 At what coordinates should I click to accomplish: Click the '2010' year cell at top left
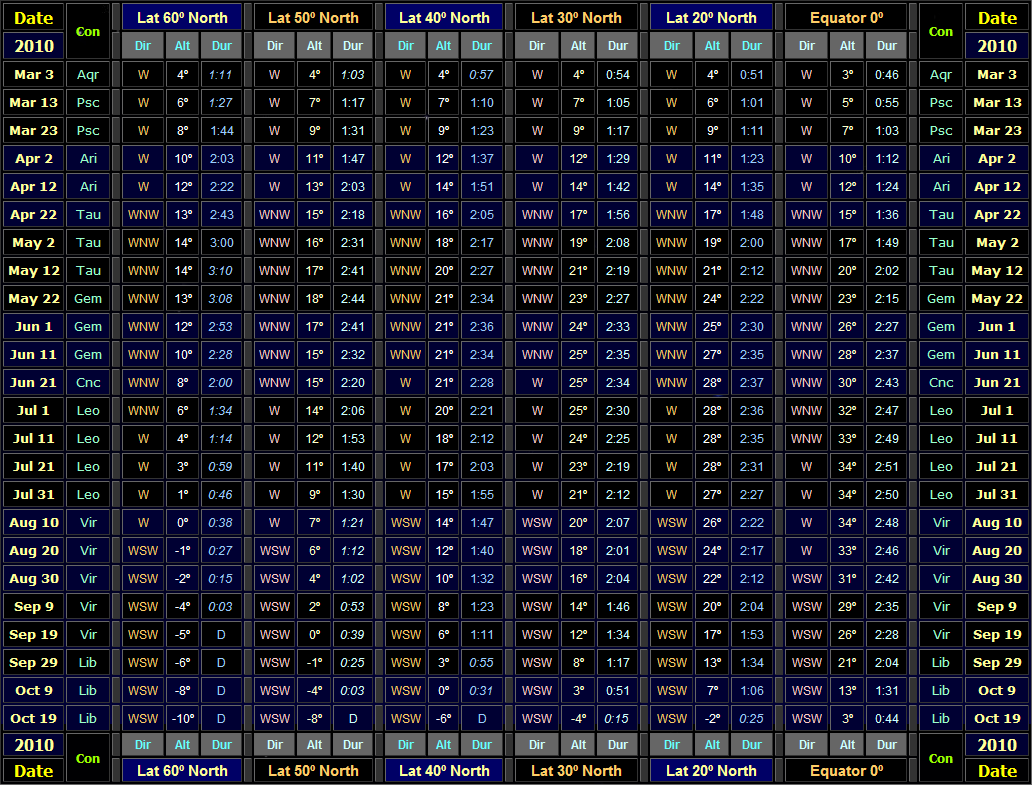[34, 46]
